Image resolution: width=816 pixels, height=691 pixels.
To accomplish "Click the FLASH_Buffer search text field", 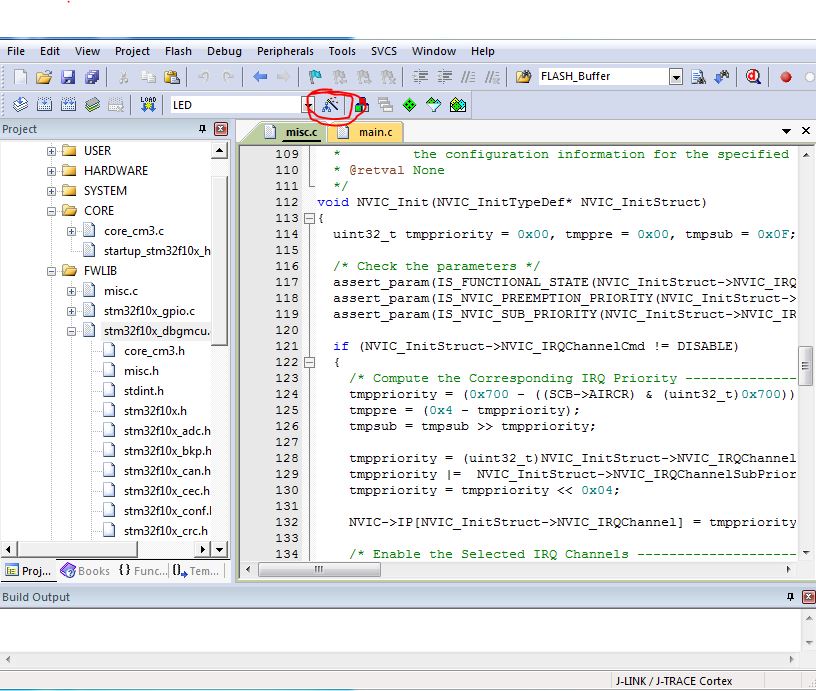I will point(602,77).
